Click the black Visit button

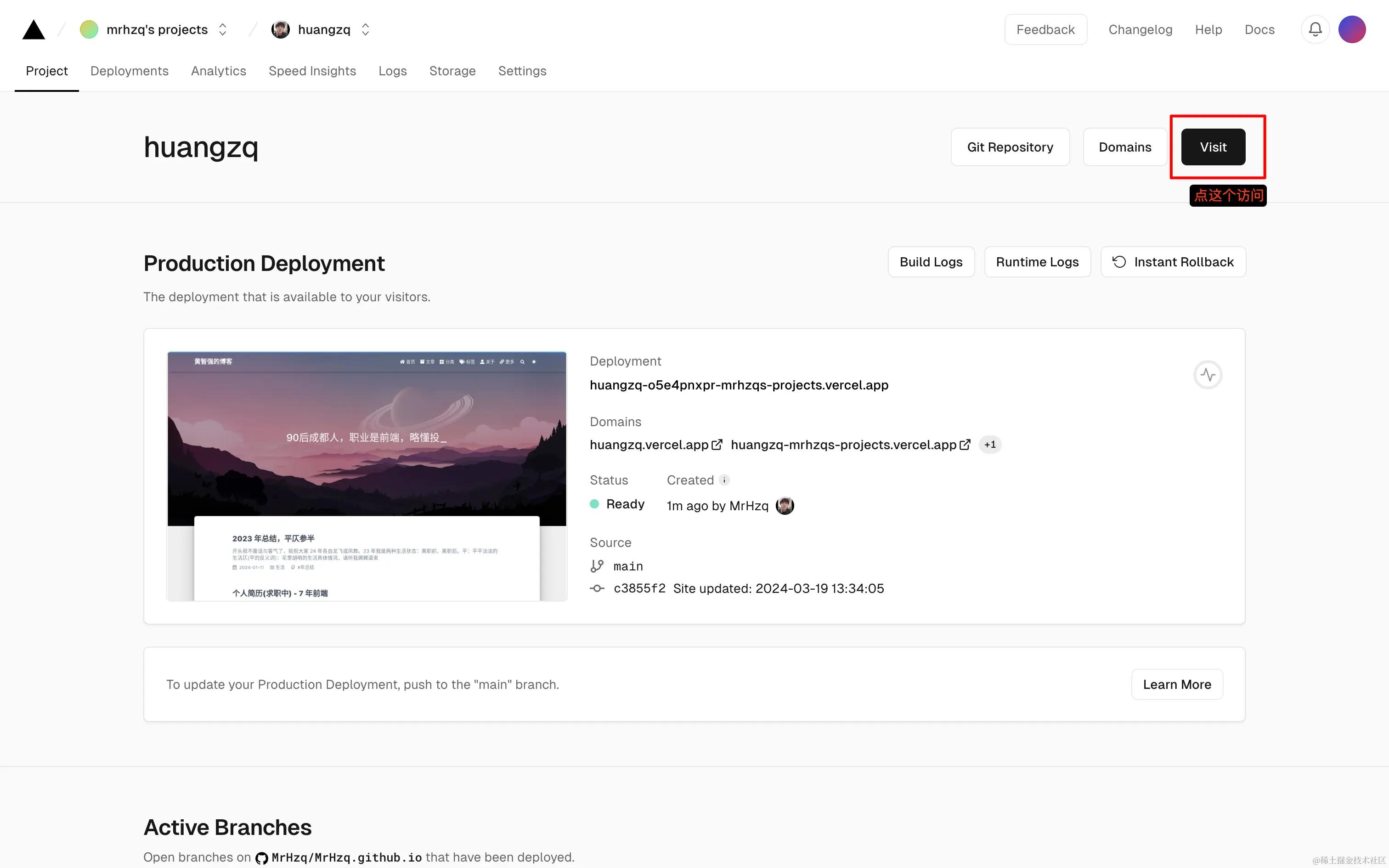1213,147
